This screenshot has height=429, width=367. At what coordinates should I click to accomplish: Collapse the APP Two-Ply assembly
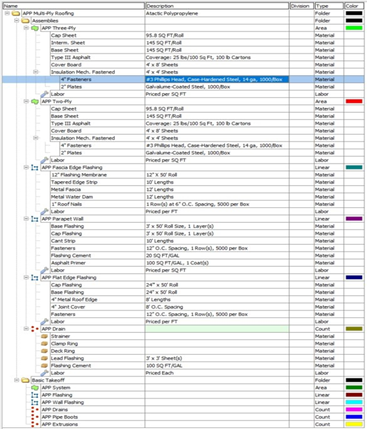(26, 101)
